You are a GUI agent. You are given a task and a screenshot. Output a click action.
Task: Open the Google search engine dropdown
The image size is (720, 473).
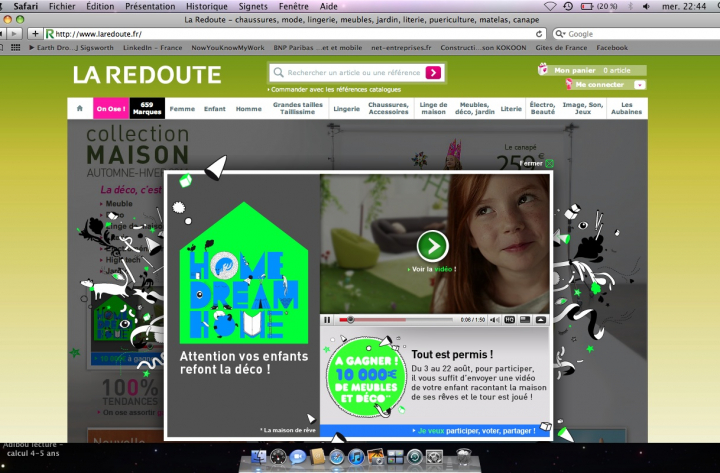(560, 34)
